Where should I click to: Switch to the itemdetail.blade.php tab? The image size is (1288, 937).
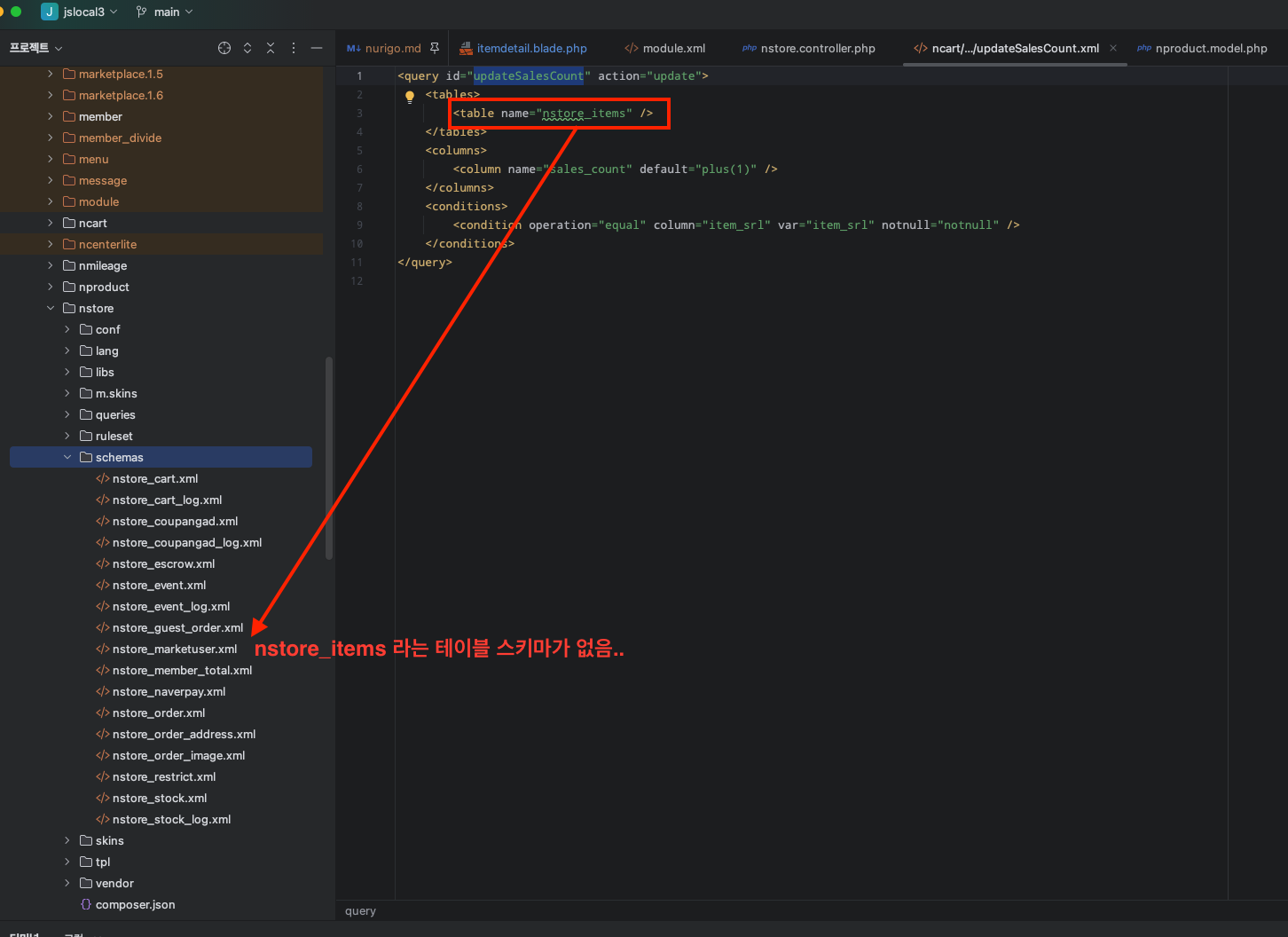tap(523, 48)
